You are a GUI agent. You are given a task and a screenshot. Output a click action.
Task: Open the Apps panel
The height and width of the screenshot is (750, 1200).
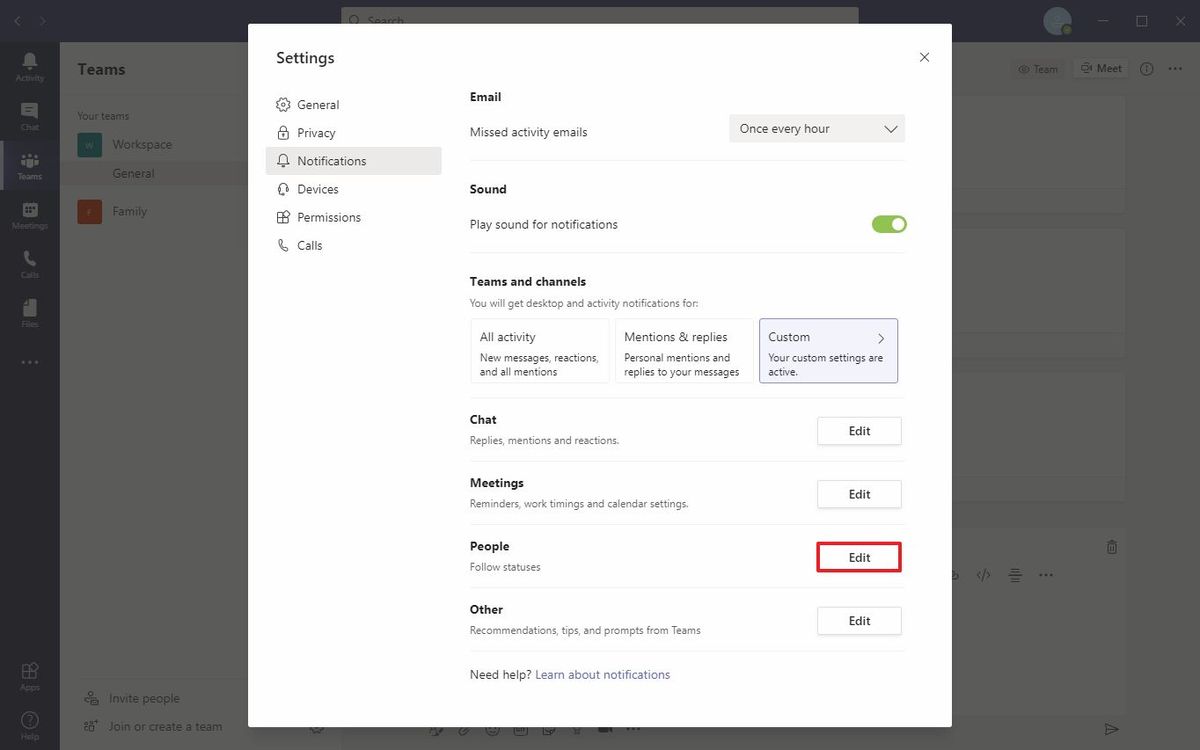click(29, 674)
